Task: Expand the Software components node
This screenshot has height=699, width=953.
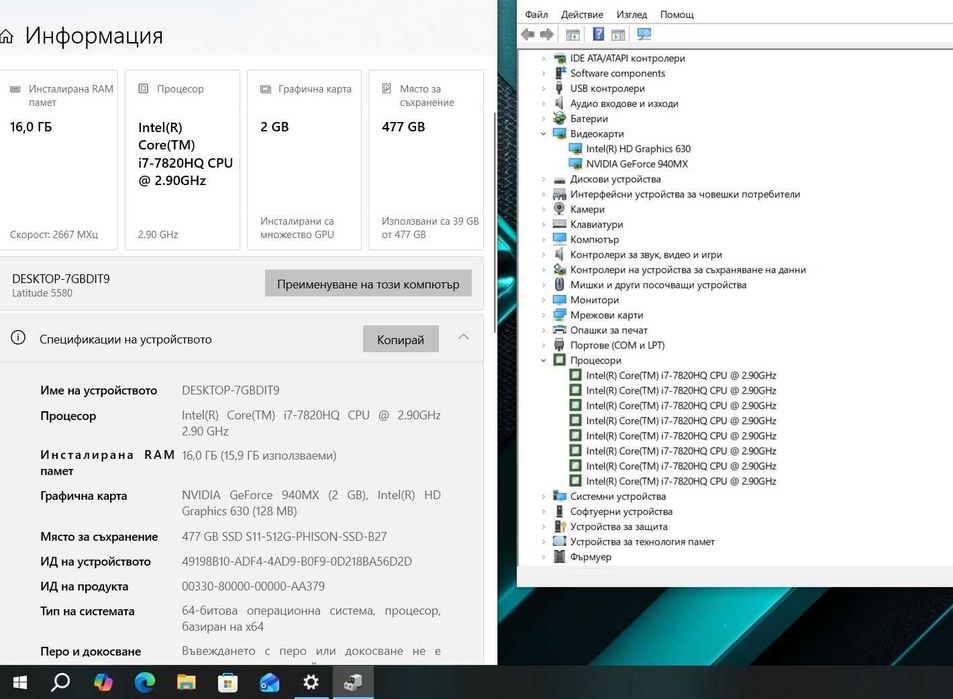Action: point(543,74)
